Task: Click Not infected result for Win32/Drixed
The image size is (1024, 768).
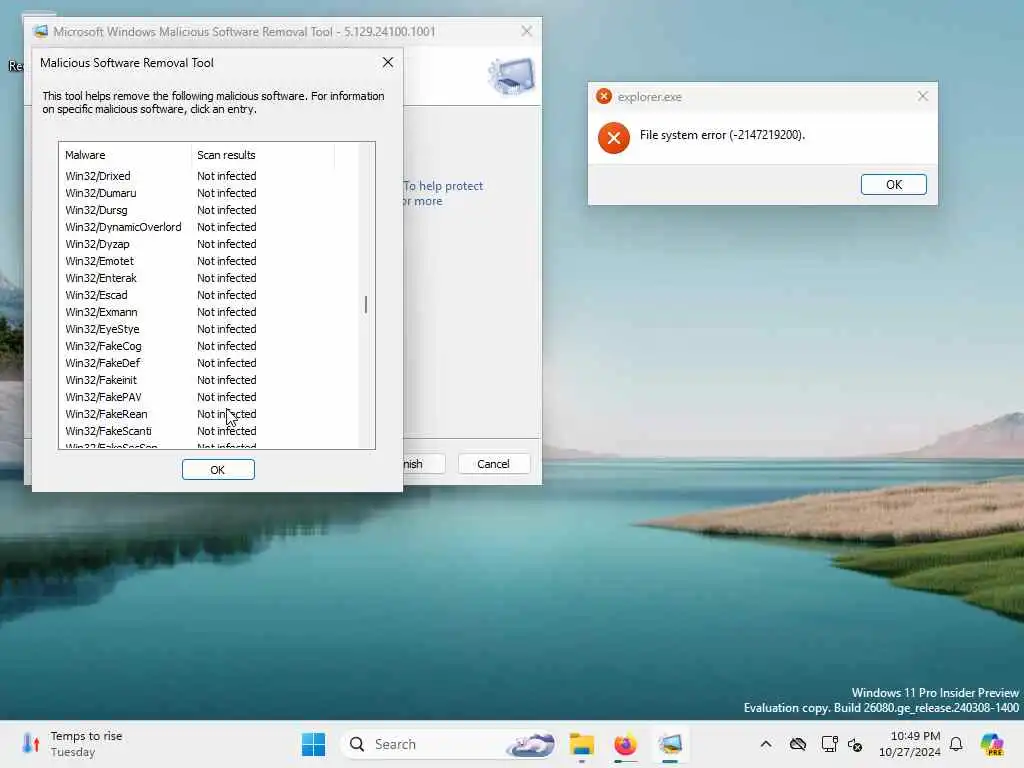Action: [227, 176]
